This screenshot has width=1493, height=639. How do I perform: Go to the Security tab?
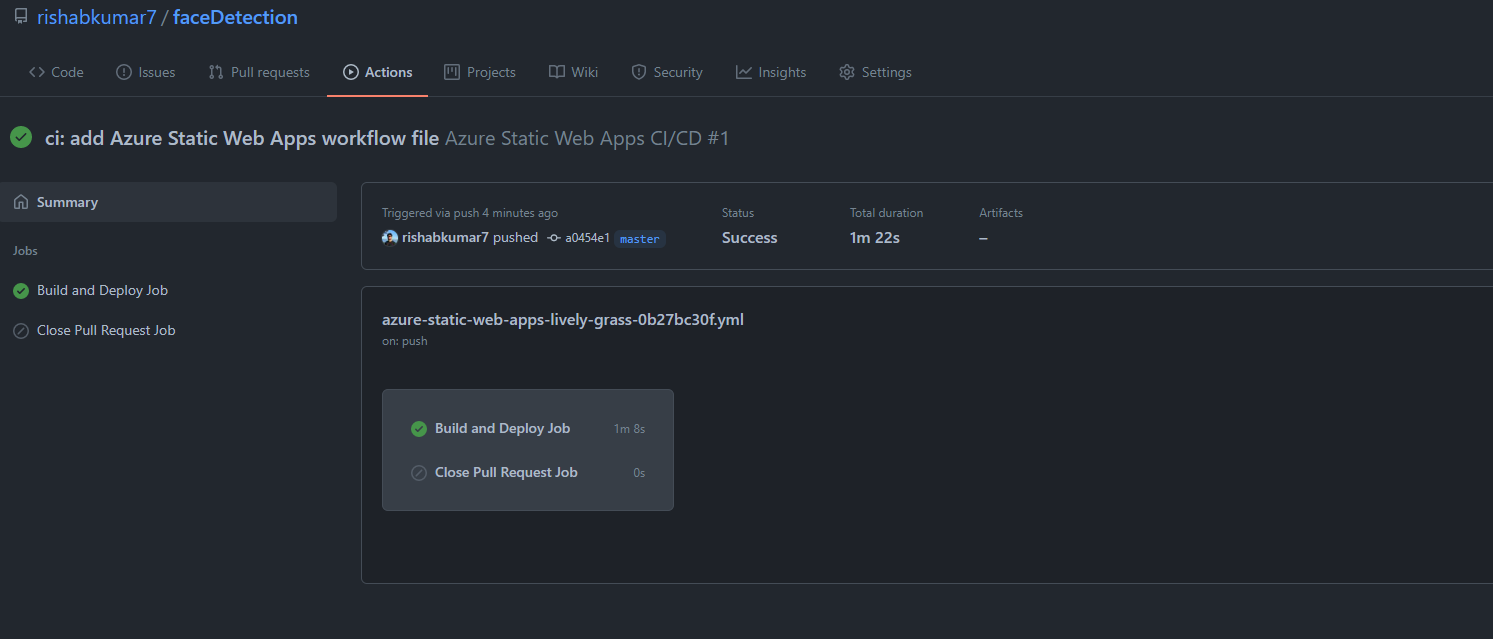point(667,72)
